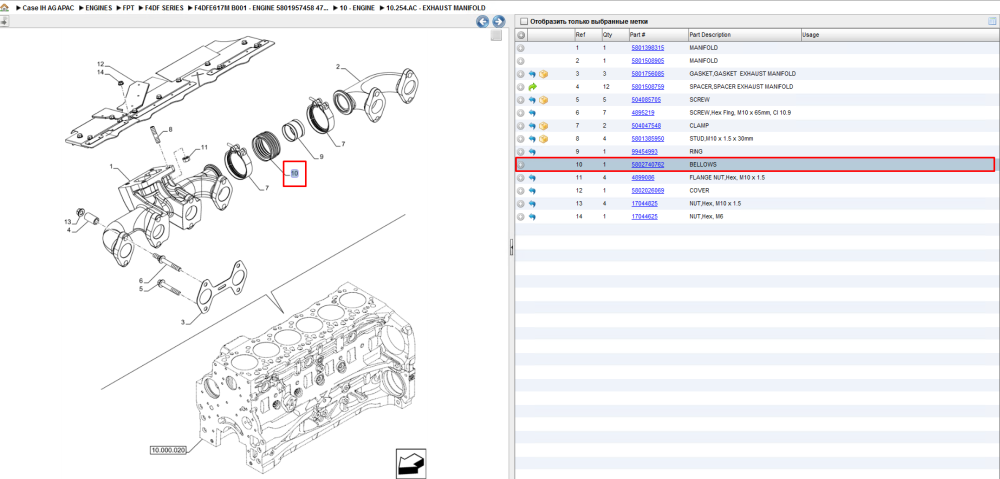Click blue arrow icon in GASKET row

pos(532,74)
